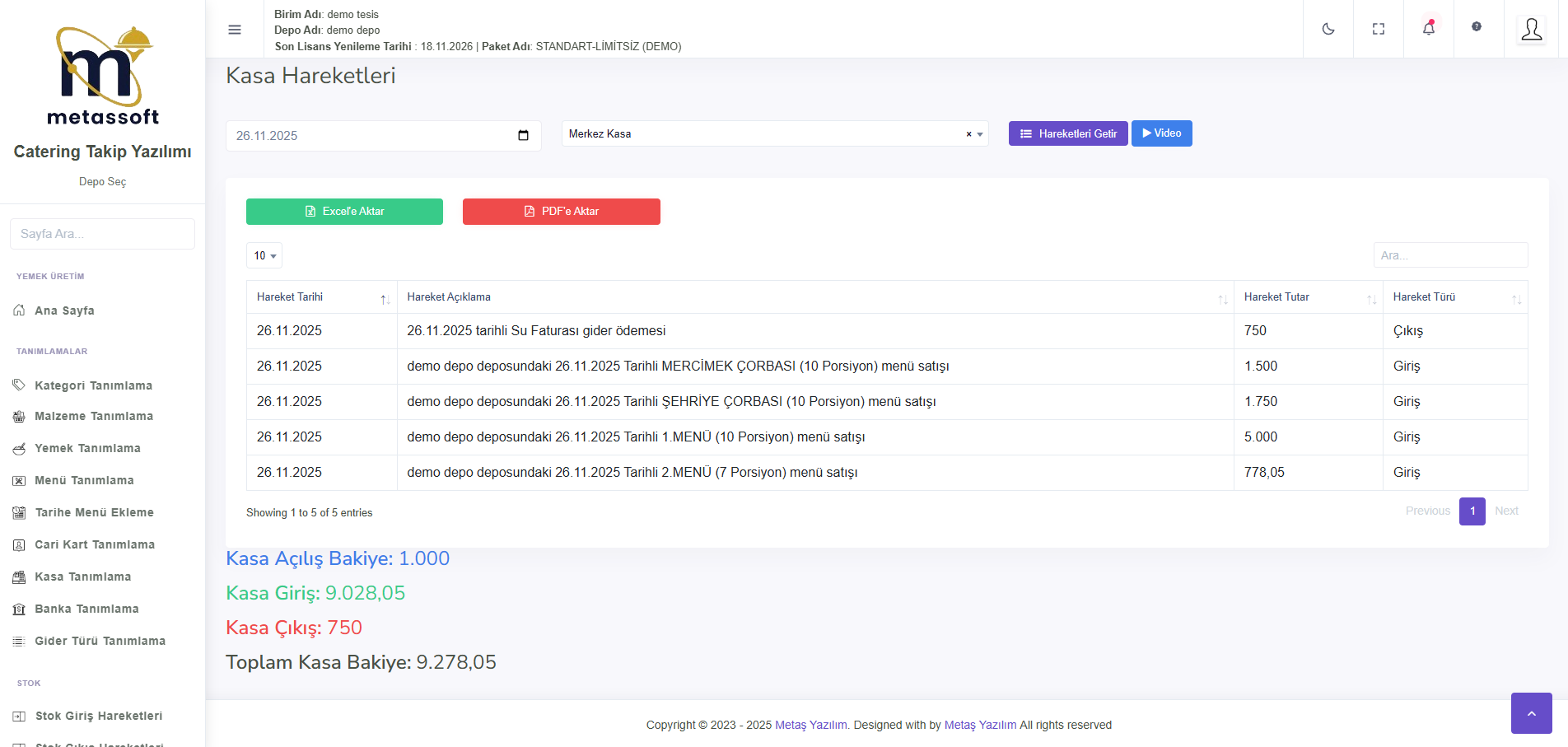Open the Metaş Yazılım copyright link
The image size is (1568, 747).
coord(810,725)
